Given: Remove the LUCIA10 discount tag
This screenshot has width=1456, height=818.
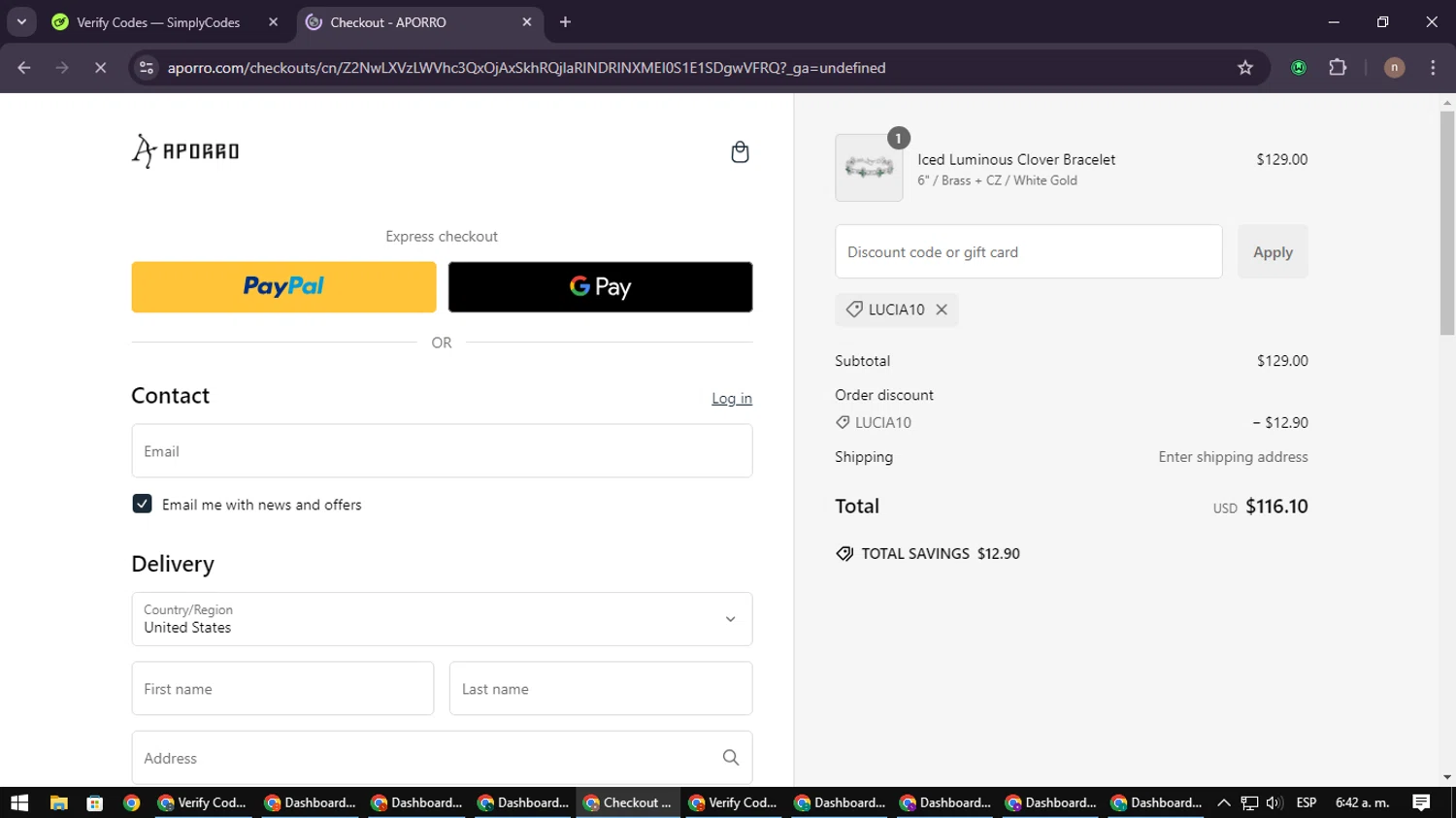Looking at the screenshot, I should click(x=942, y=310).
